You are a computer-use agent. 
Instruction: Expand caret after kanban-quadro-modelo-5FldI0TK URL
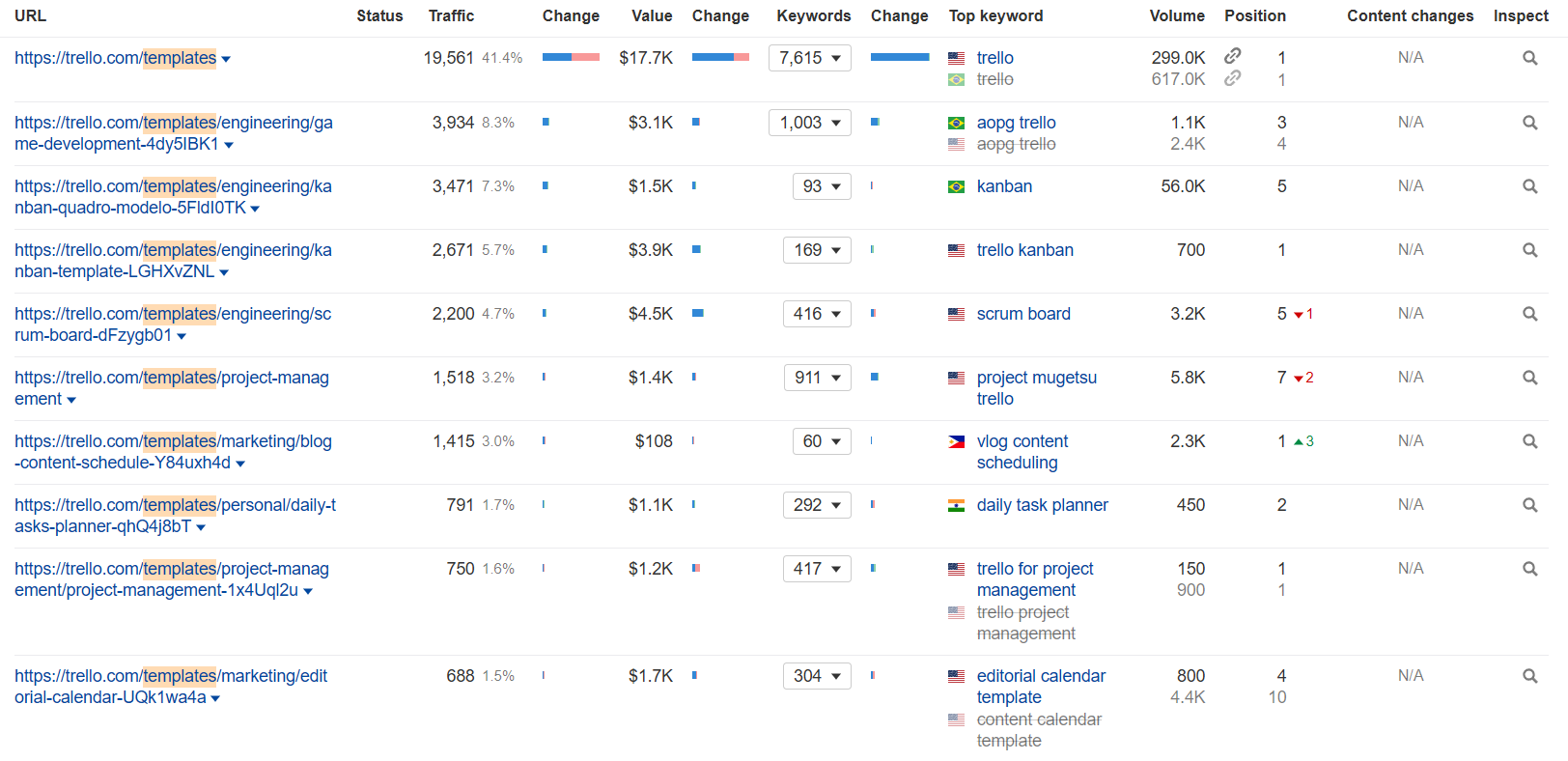click(255, 210)
